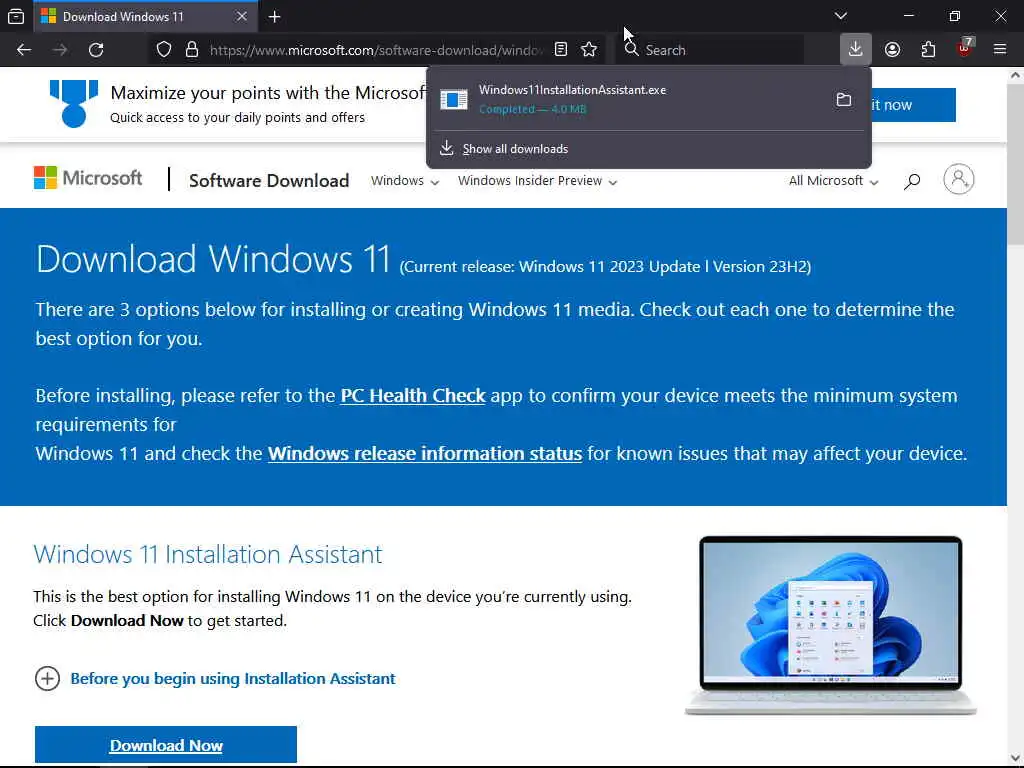This screenshot has height=768, width=1024.
Task: Click Show all downloads
Action: click(515, 149)
